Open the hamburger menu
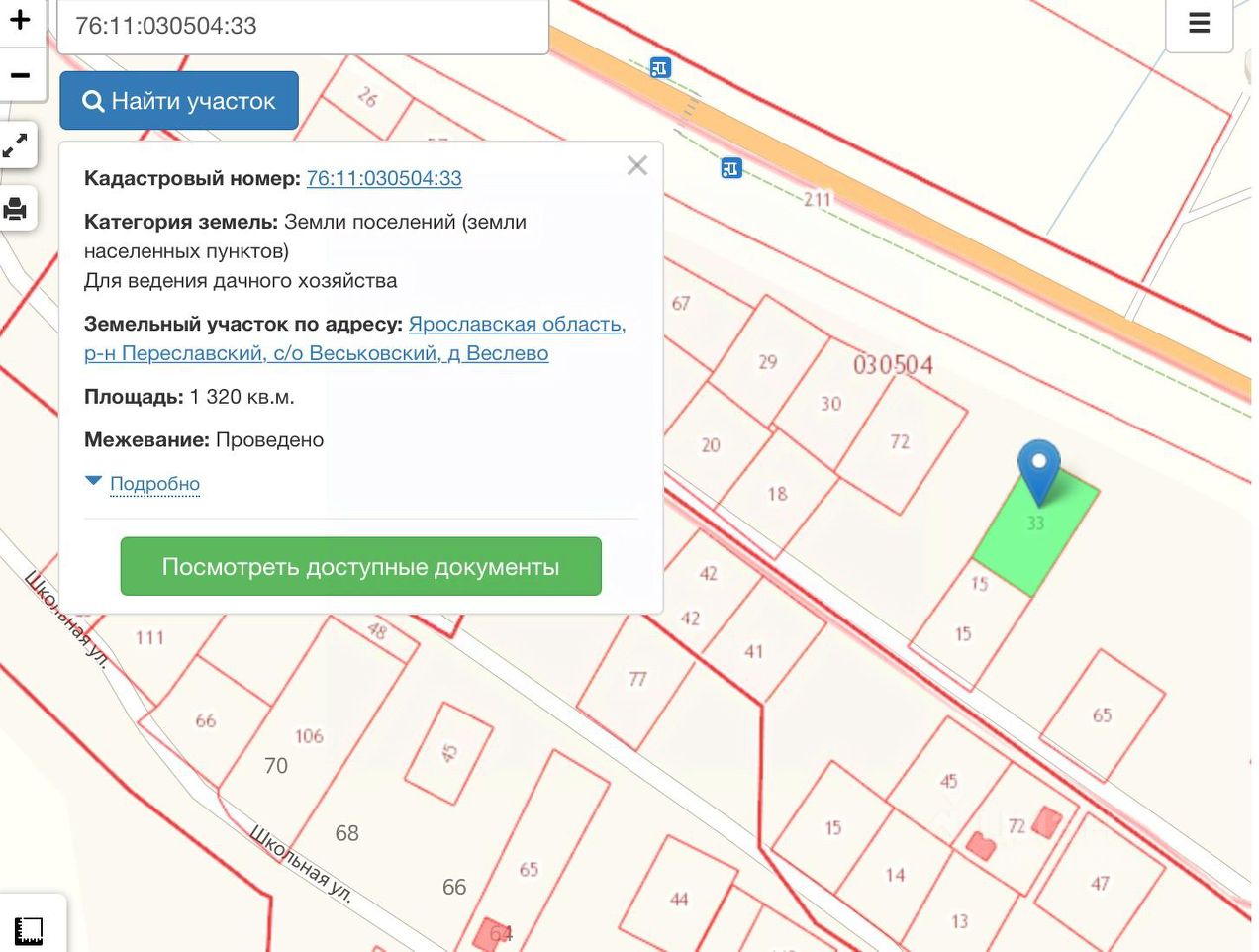The image size is (1259, 952). tap(1199, 24)
